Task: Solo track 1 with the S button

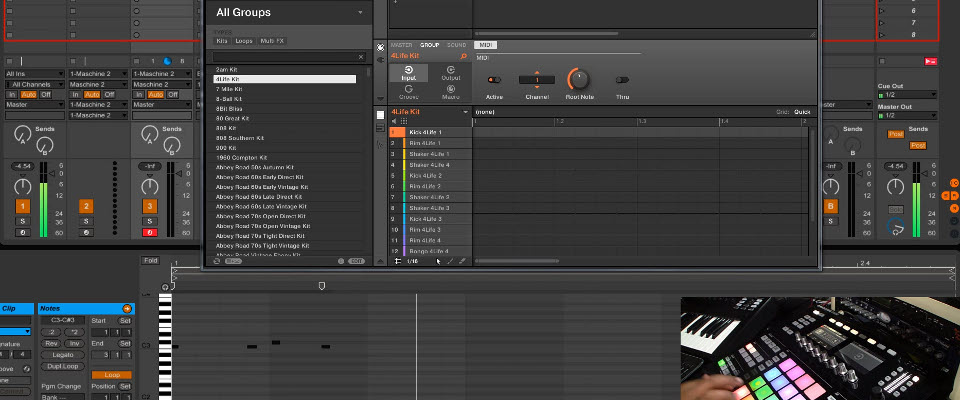Action: point(22,220)
